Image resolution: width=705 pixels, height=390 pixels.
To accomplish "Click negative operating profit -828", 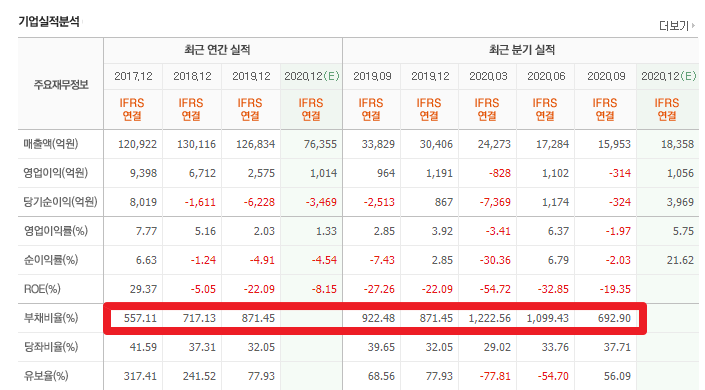I will point(500,173).
